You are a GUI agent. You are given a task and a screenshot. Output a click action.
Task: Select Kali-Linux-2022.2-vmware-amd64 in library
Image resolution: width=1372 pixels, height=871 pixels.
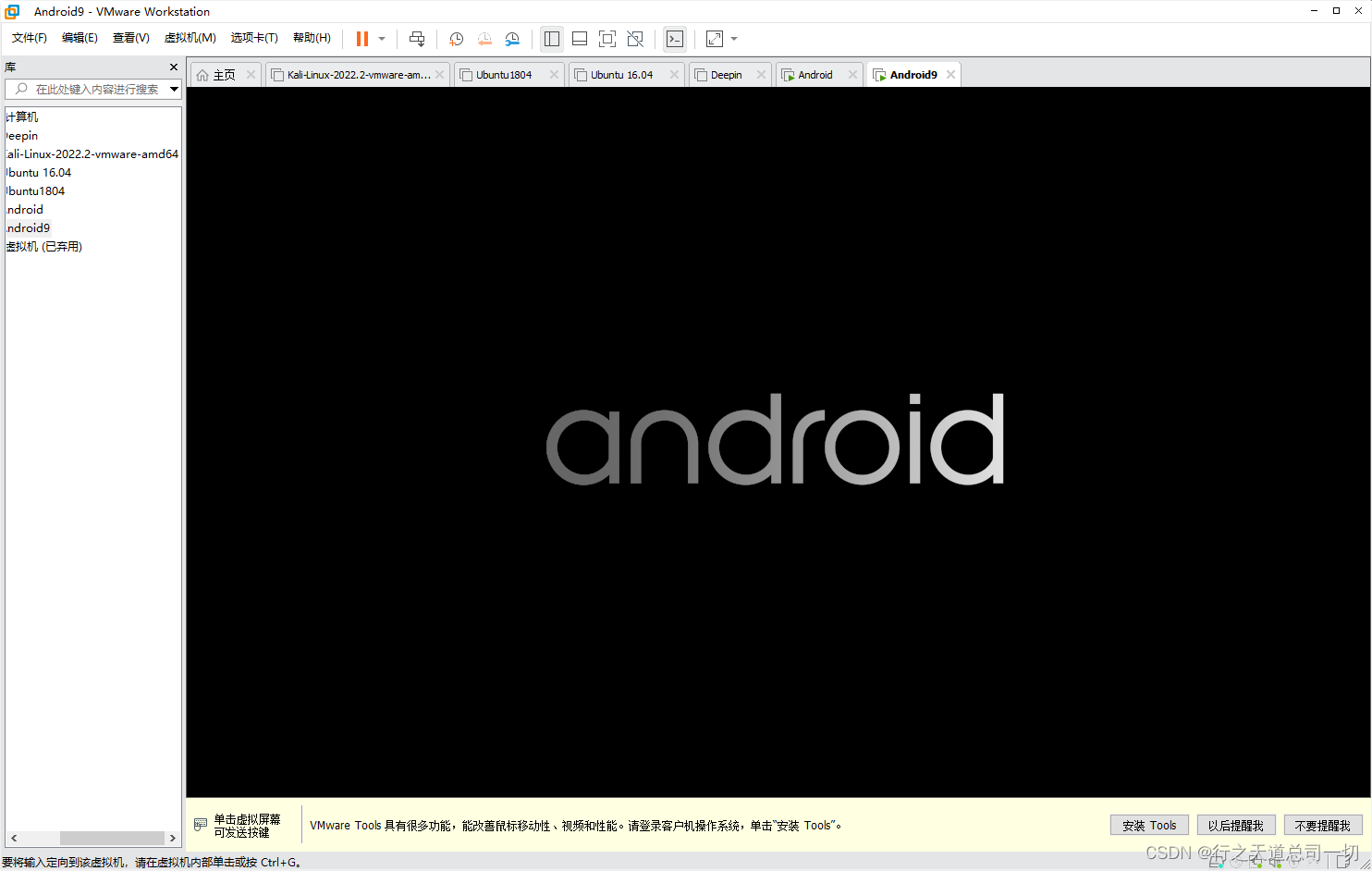point(92,154)
